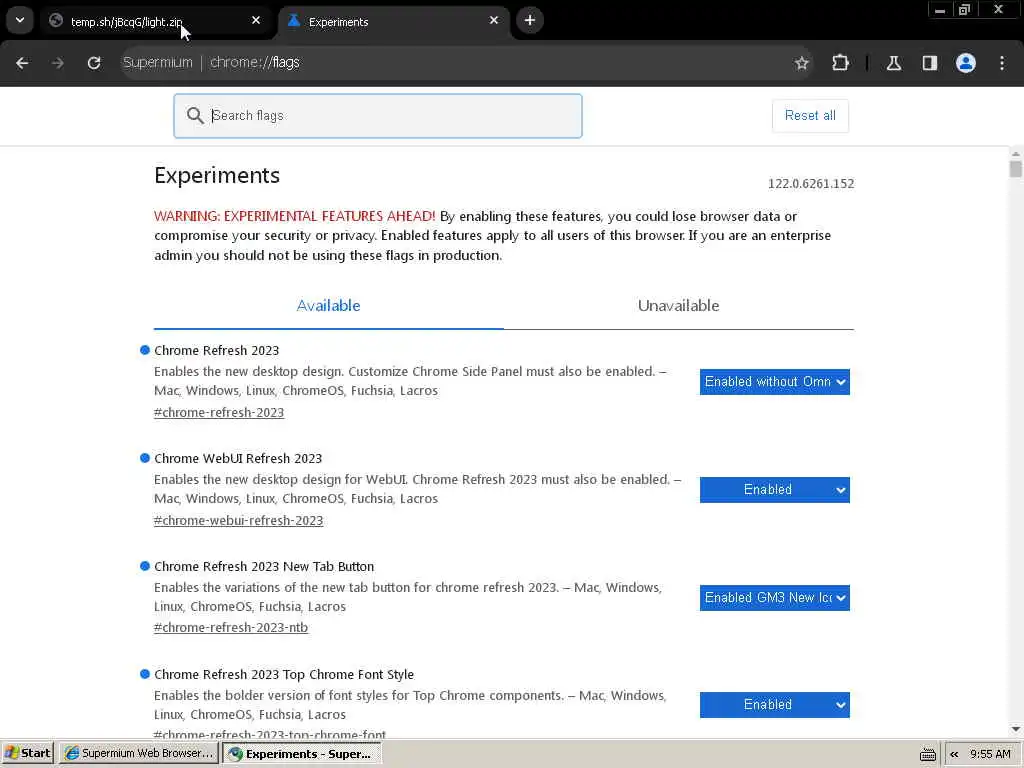Click the magnifier icon in search box

(195, 116)
